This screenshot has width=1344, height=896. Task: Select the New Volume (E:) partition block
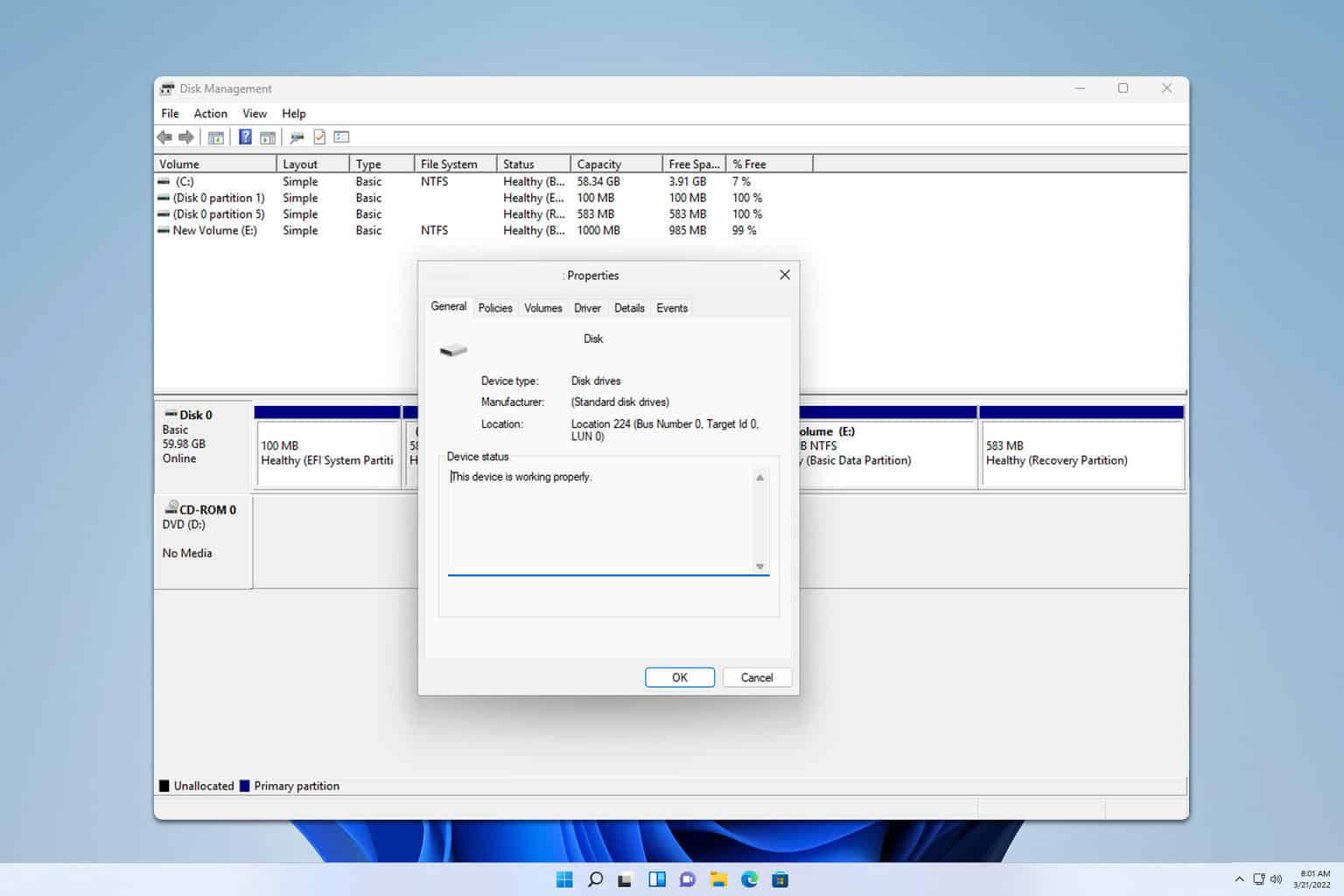click(x=888, y=447)
